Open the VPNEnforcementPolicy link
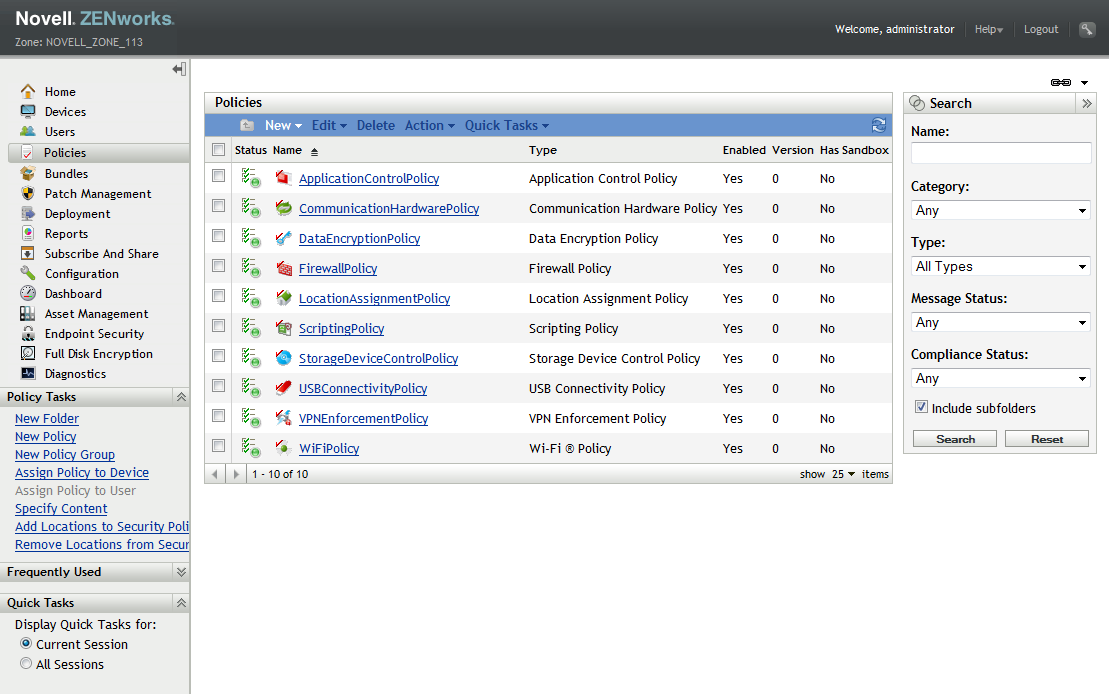Image resolution: width=1109 pixels, height=694 pixels. click(x=363, y=419)
